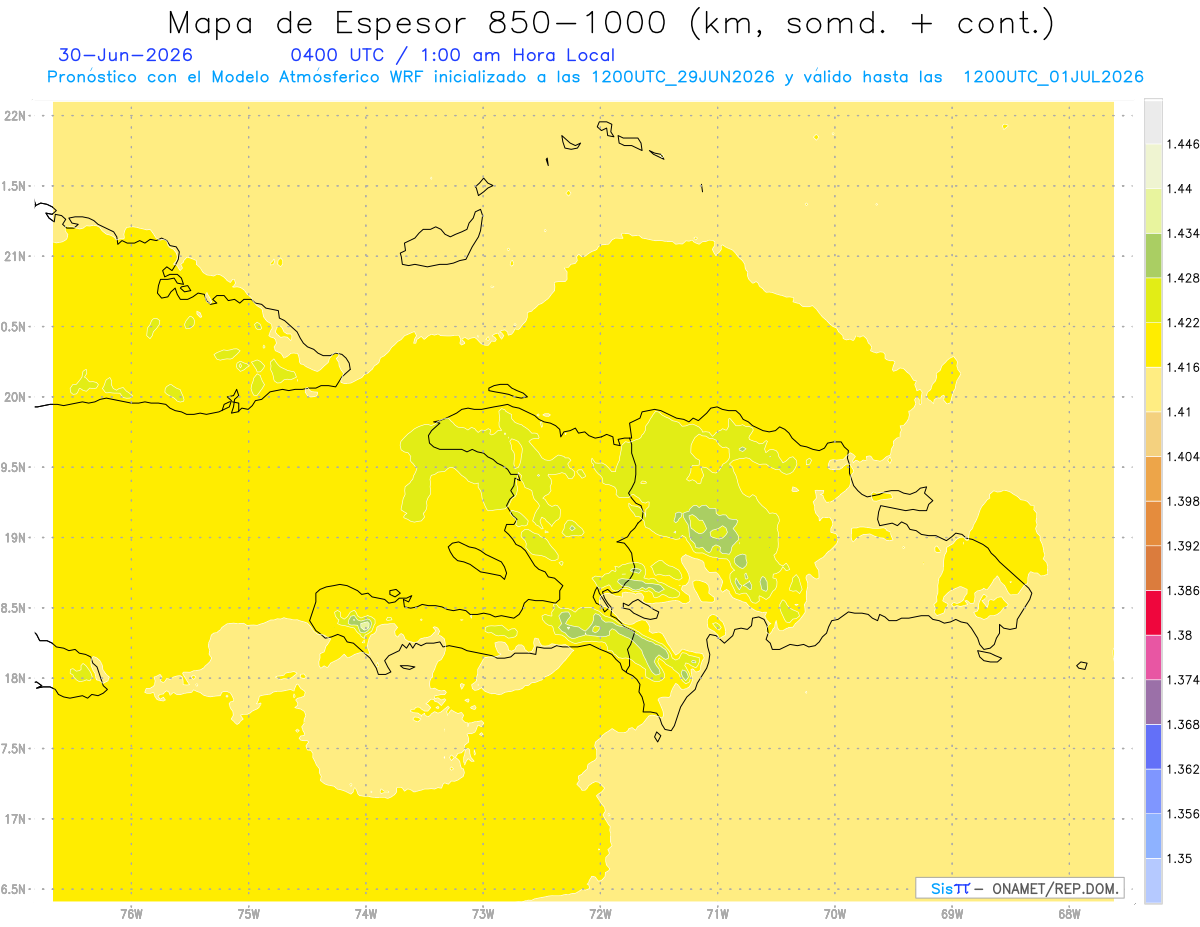
Task: Click the colorbar value '1.35'
Action: (x=1180, y=858)
